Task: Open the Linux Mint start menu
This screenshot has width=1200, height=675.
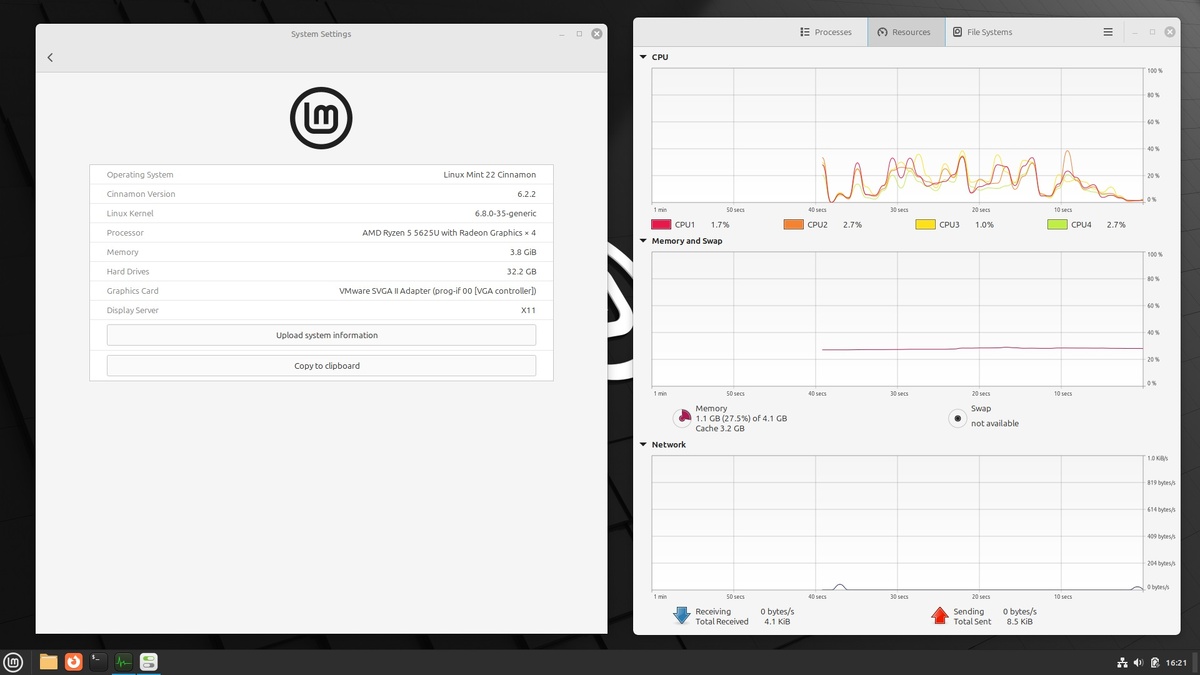Action: coord(13,661)
